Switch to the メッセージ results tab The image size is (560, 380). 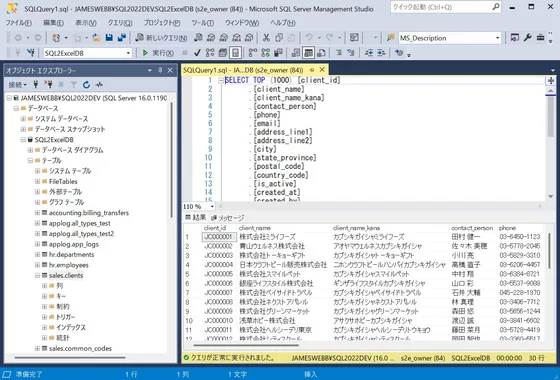click(x=228, y=218)
